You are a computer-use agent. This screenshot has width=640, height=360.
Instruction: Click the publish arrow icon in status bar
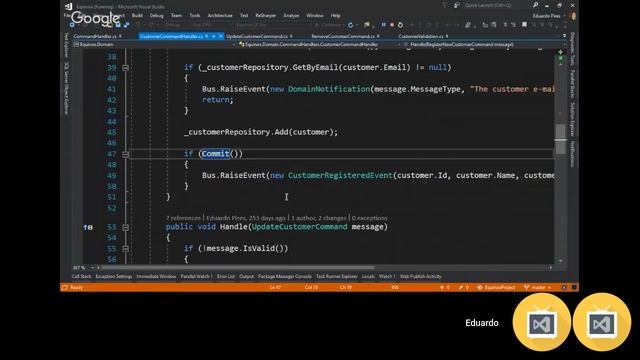click(x=442, y=287)
